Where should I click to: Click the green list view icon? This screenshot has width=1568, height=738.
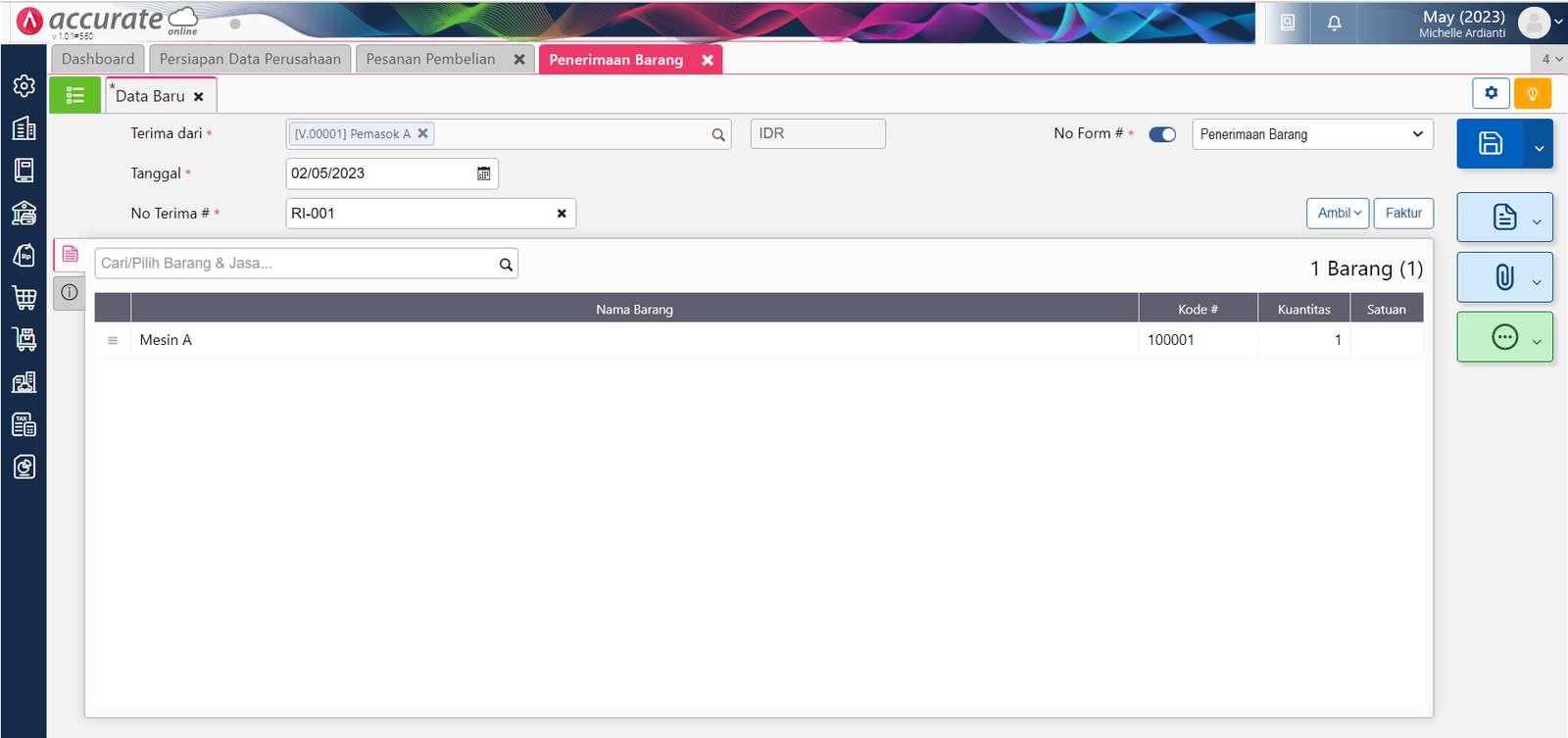click(74, 95)
